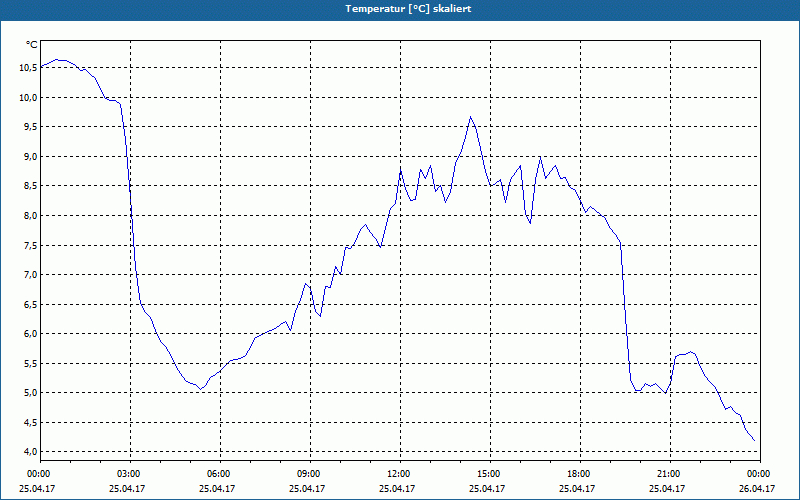Viewport: 800px width, 500px height.
Task: Pick the 18:00 label on the time axis
Action: 580,474
